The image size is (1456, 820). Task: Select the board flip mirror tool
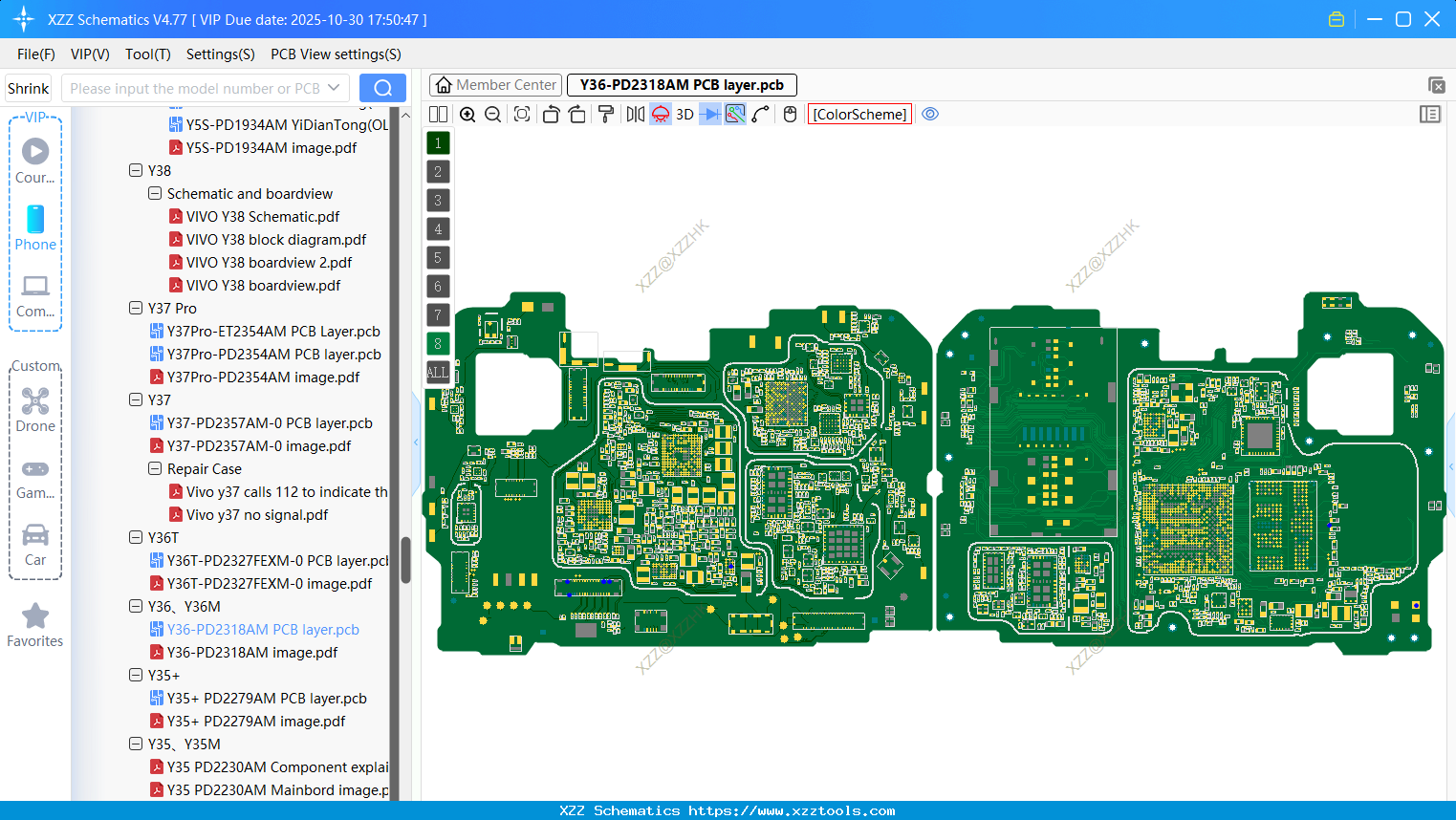(634, 114)
